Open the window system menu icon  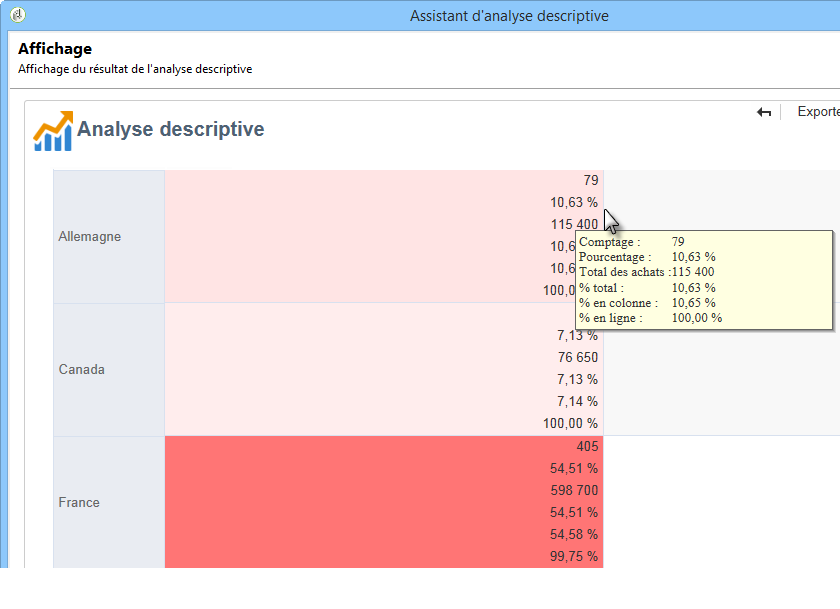[17, 15]
